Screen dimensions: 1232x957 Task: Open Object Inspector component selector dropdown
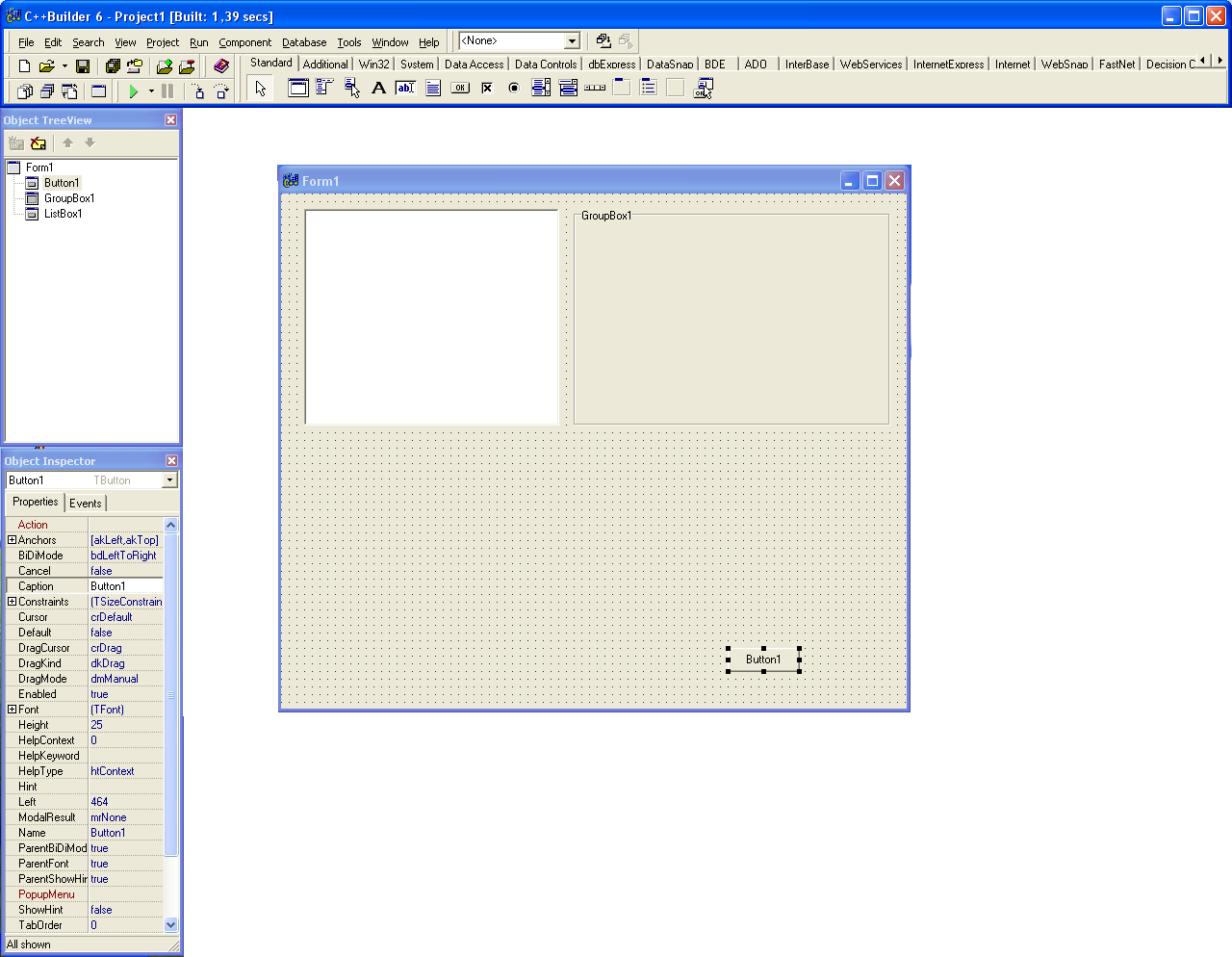coord(170,480)
